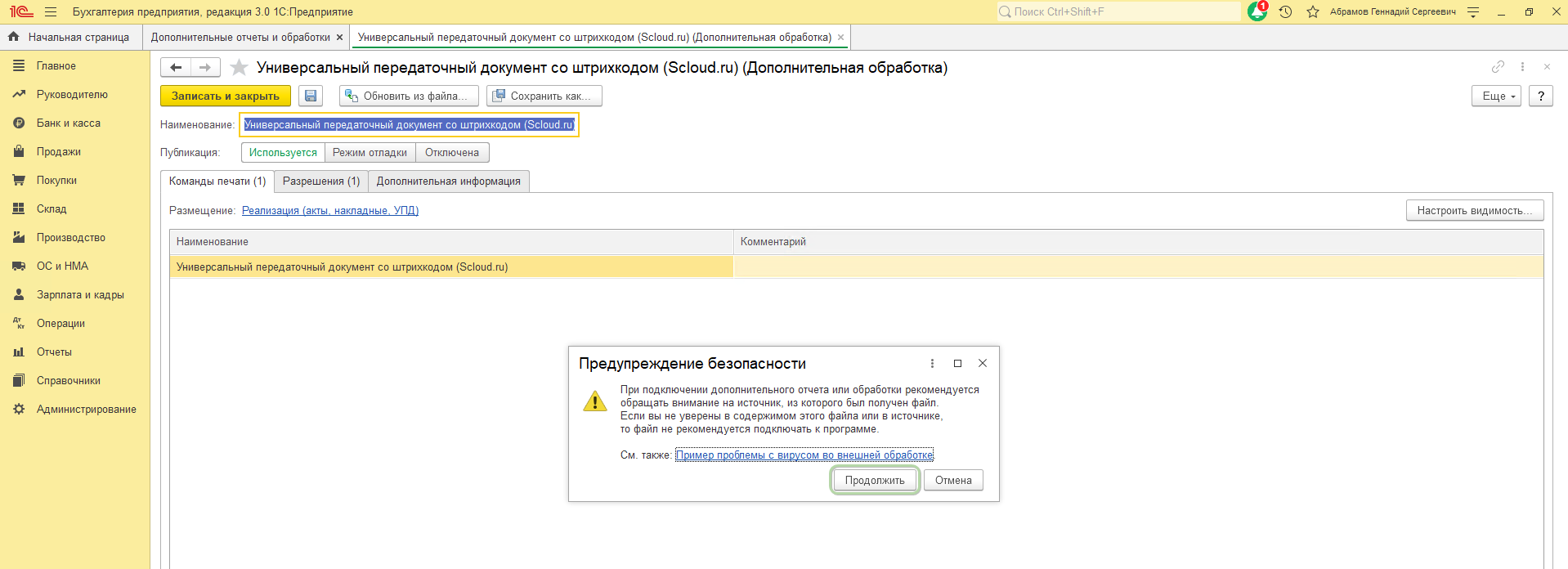This screenshot has height=569, width=1568.
Task: Open form more-actions dots icon
Action: [1522, 67]
